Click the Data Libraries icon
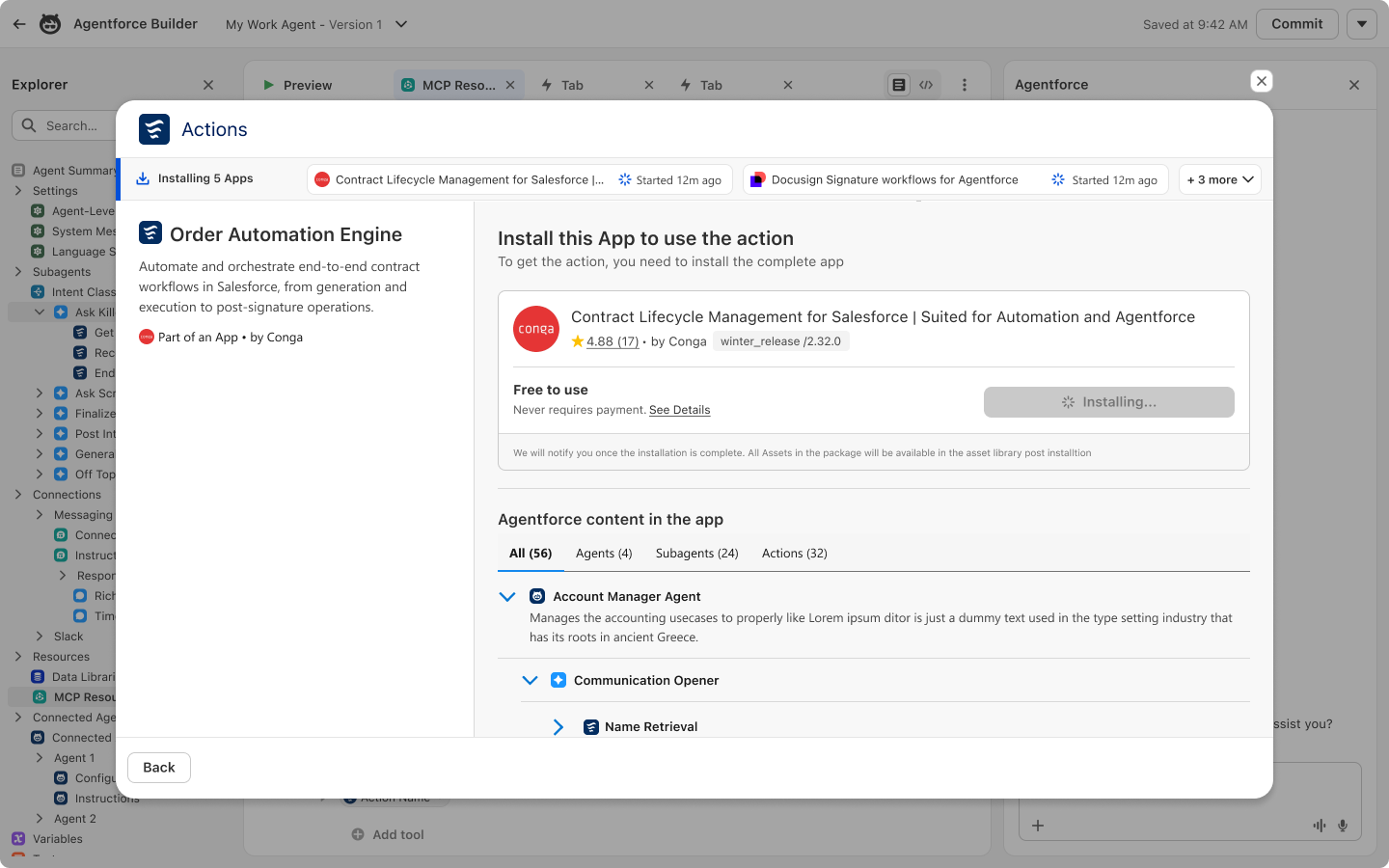Viewport: 1389px width, 868px height. [x=38, y=677]
